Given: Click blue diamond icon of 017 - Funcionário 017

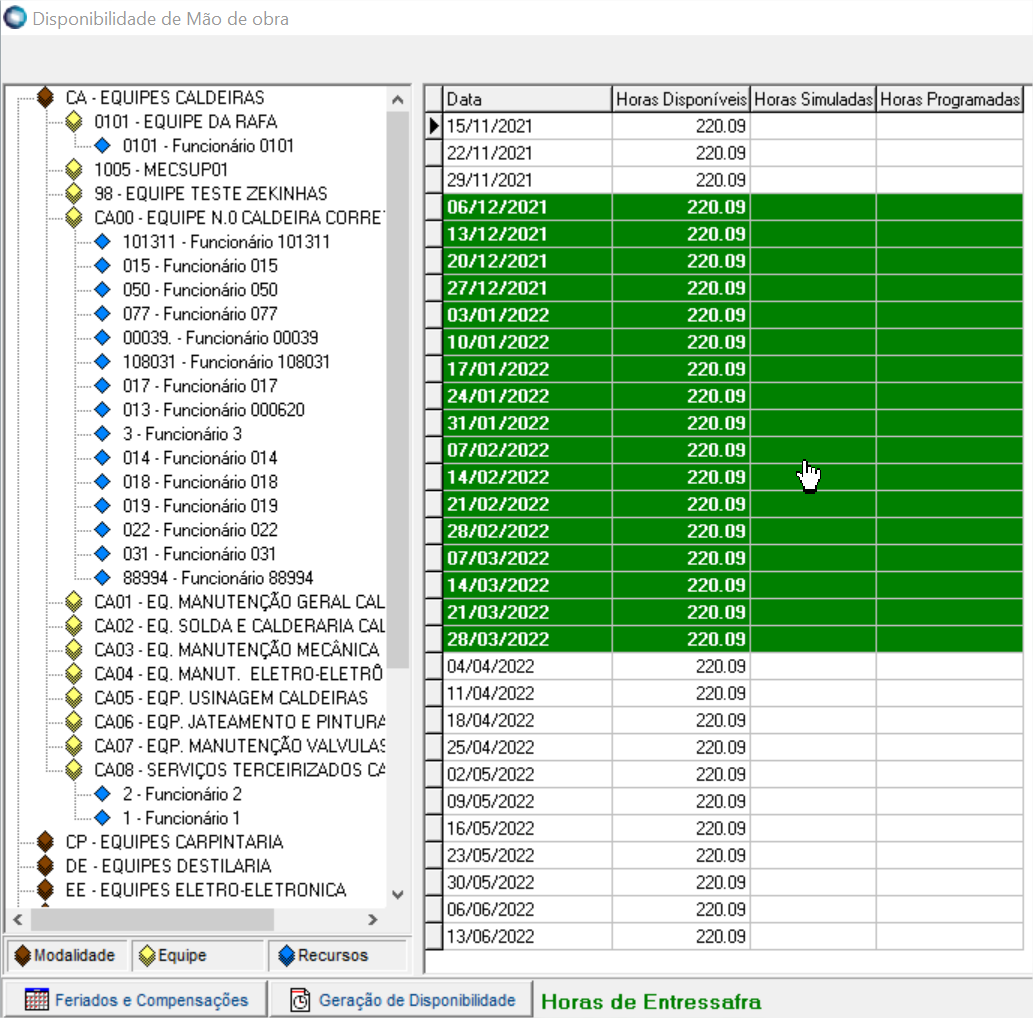Looking at the screenshot, I should [x=102, y=385].
